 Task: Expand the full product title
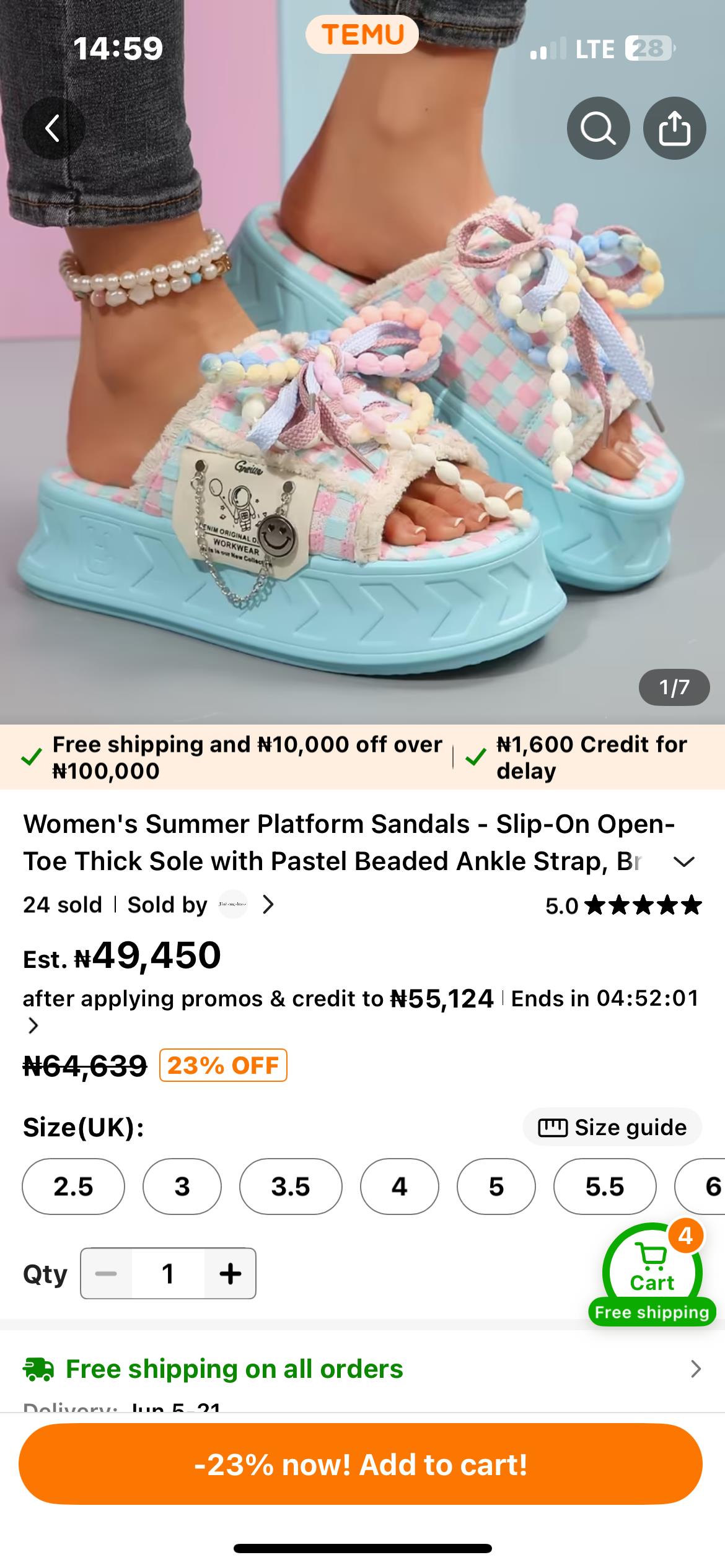[683, 861]
